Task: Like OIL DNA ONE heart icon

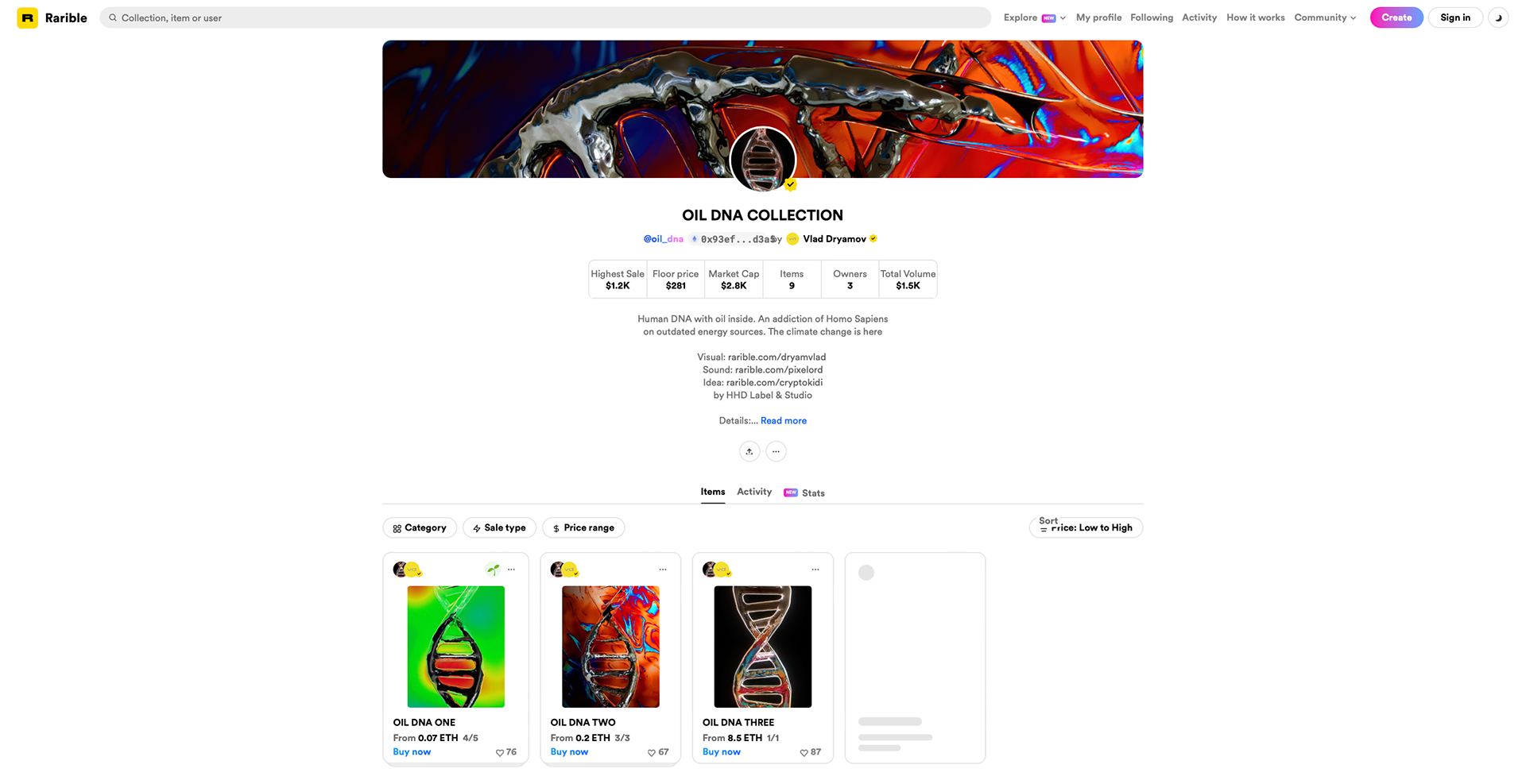Action: coord(500,752)
